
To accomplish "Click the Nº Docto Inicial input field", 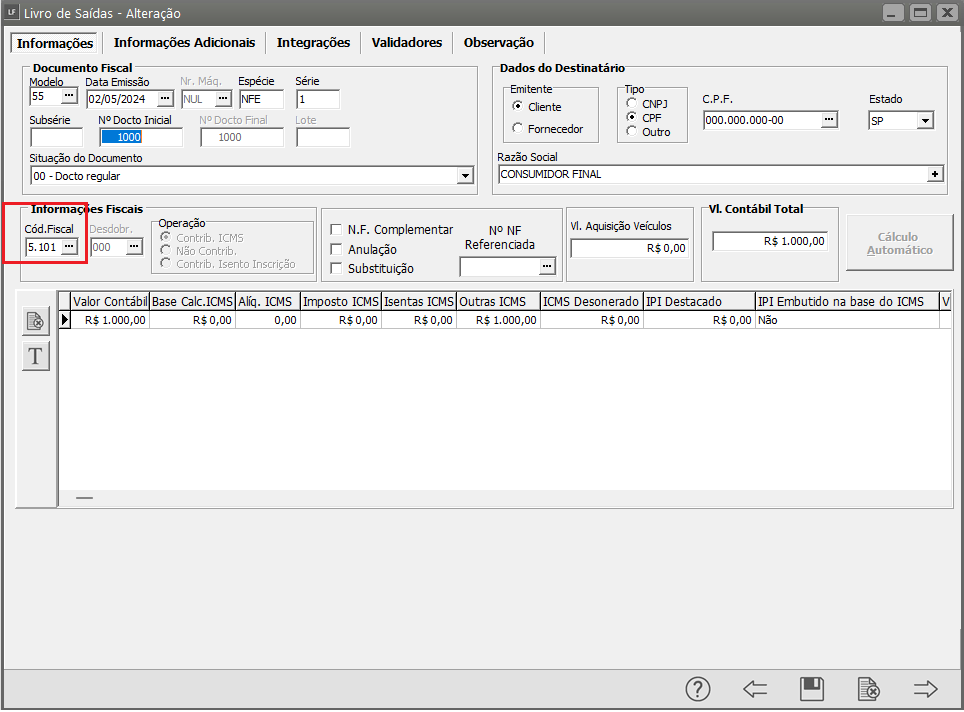I will click(x=141, y=137).
